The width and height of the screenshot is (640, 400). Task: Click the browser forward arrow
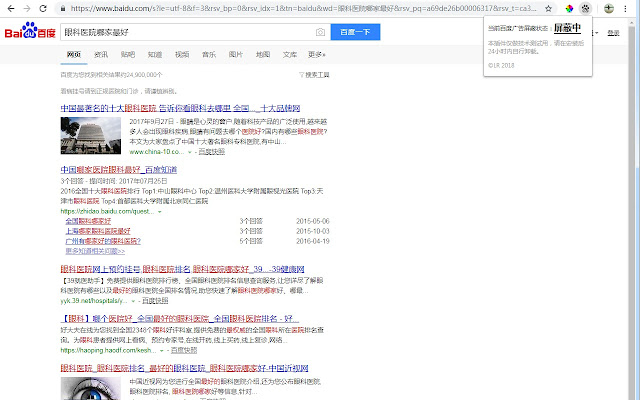tap(27, 8)
